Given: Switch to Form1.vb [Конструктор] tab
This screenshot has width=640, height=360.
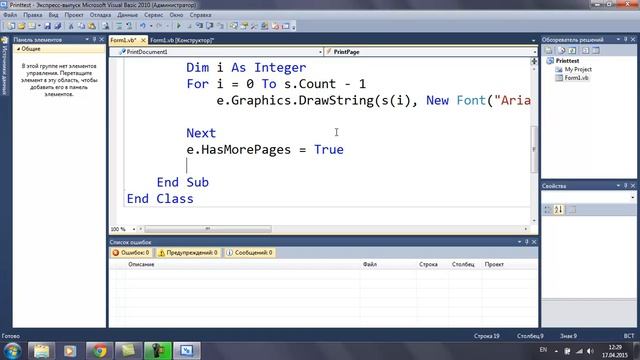Looking at the screenshot, I should [182, 40].
